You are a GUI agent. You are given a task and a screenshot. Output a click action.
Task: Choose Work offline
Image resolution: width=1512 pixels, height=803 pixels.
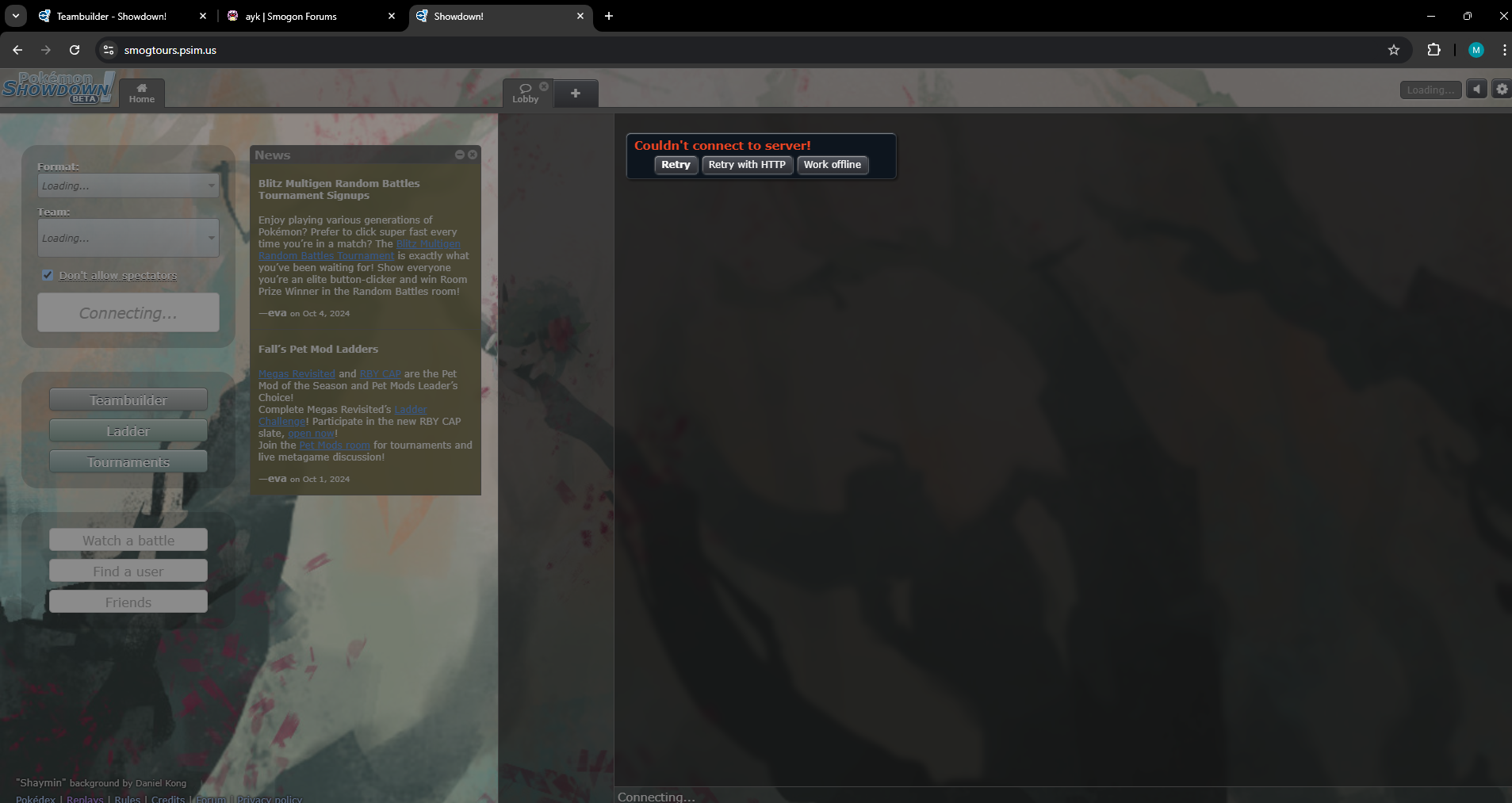click(x=833, y=165)
